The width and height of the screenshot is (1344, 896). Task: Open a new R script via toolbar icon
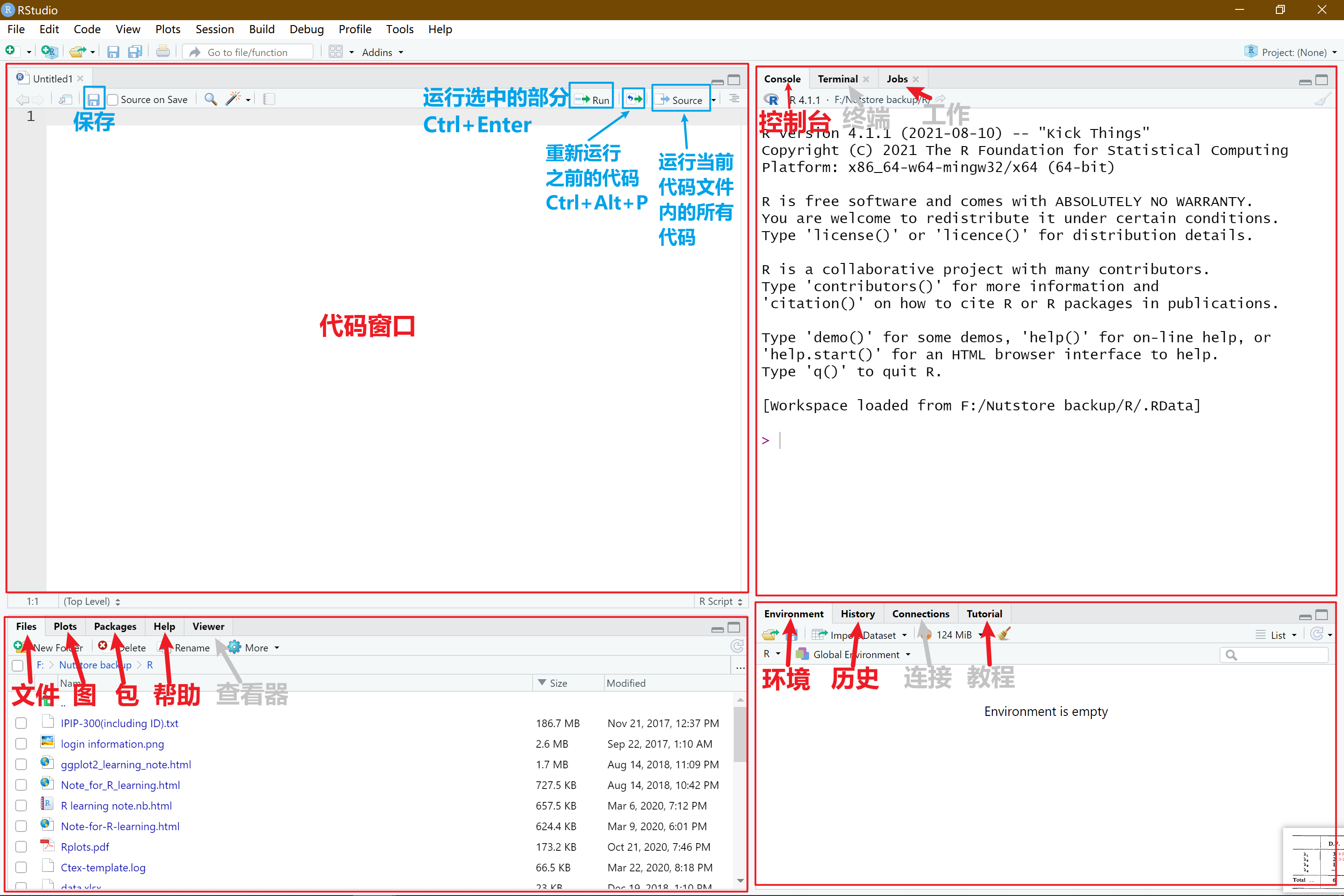12,52
